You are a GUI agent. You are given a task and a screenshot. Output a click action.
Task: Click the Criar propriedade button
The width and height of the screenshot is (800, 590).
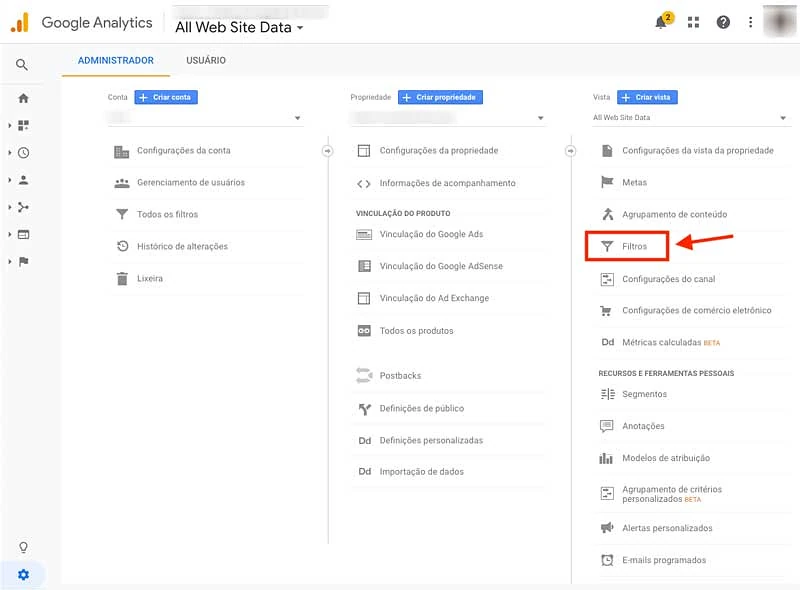click(x=440, y=97)
